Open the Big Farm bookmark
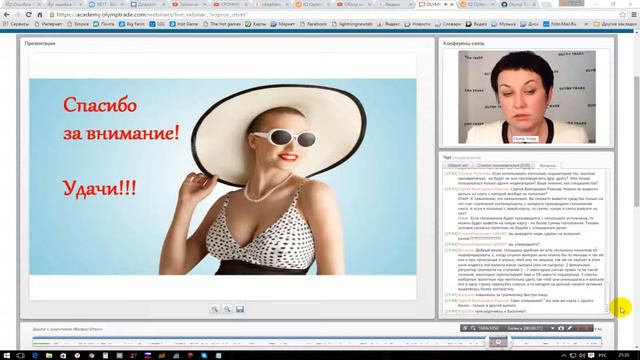The height and width of the screenshot is (360, 640). tap(132, 24)
